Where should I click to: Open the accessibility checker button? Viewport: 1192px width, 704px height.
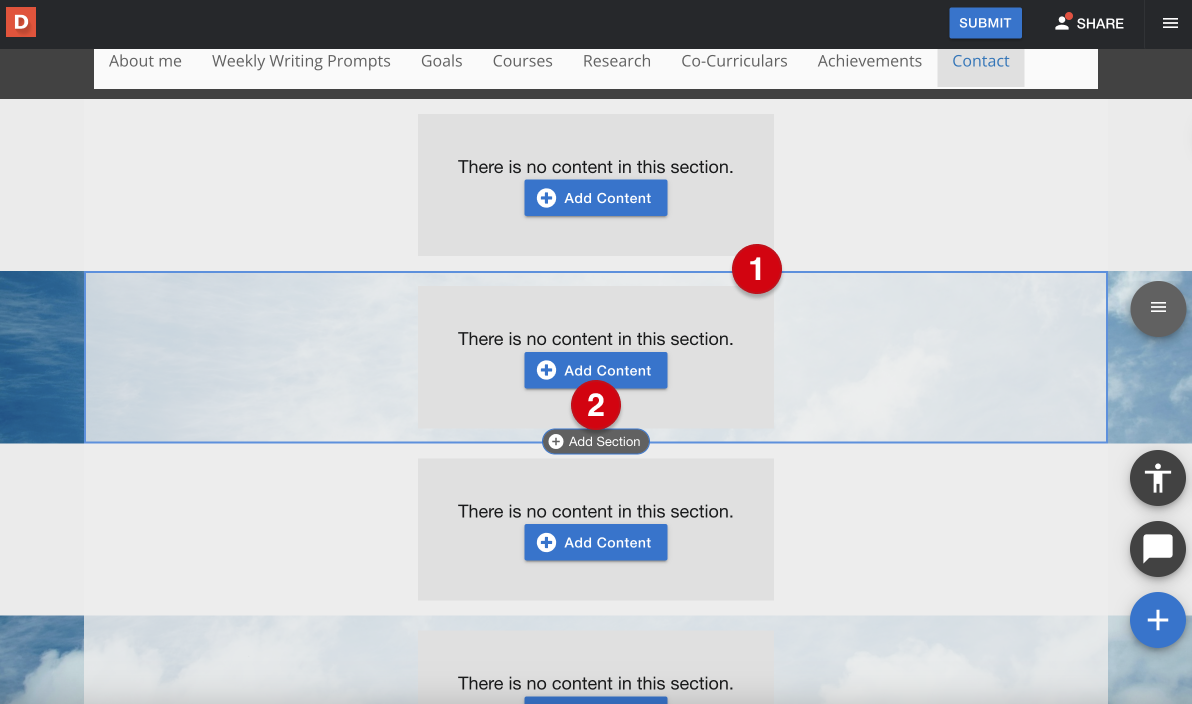[1158, 478]
